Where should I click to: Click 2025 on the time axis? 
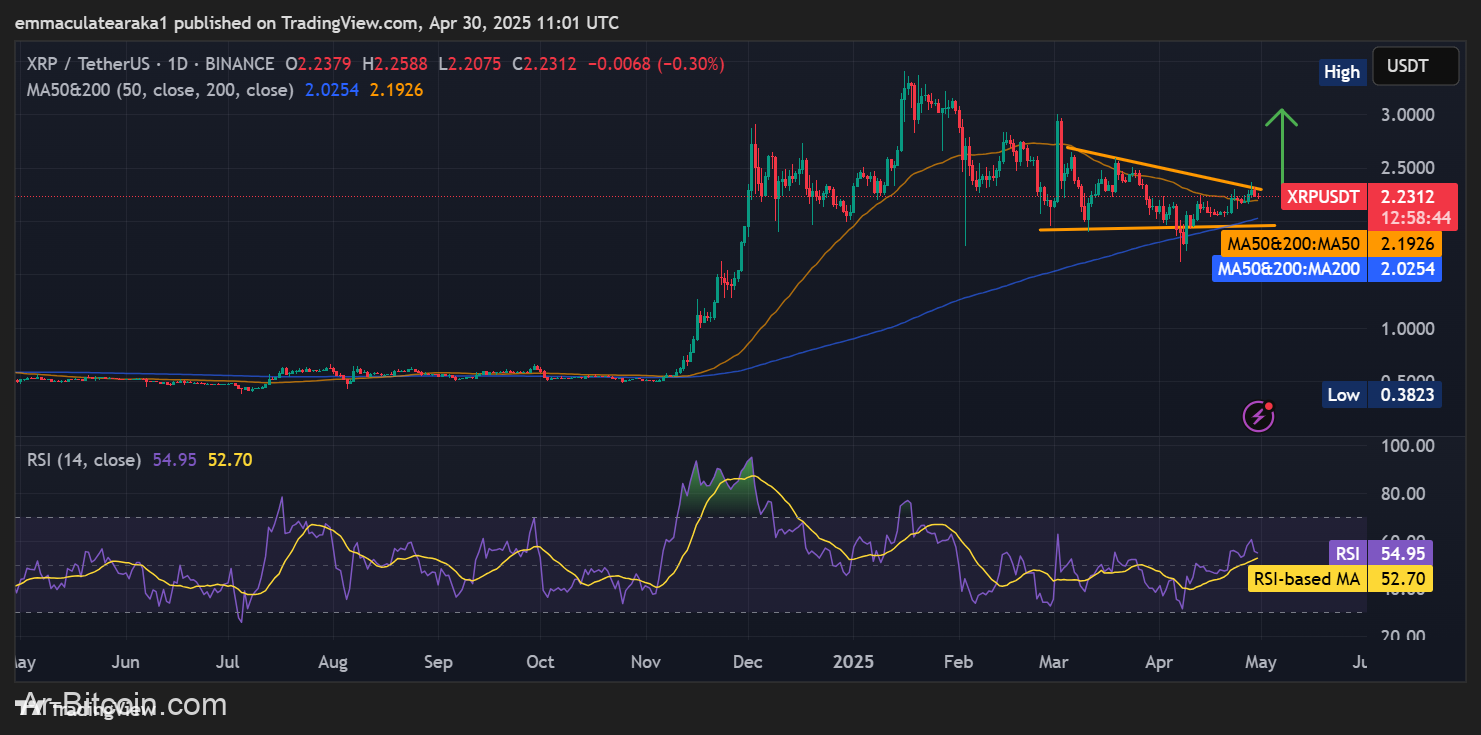click(853, 662)
